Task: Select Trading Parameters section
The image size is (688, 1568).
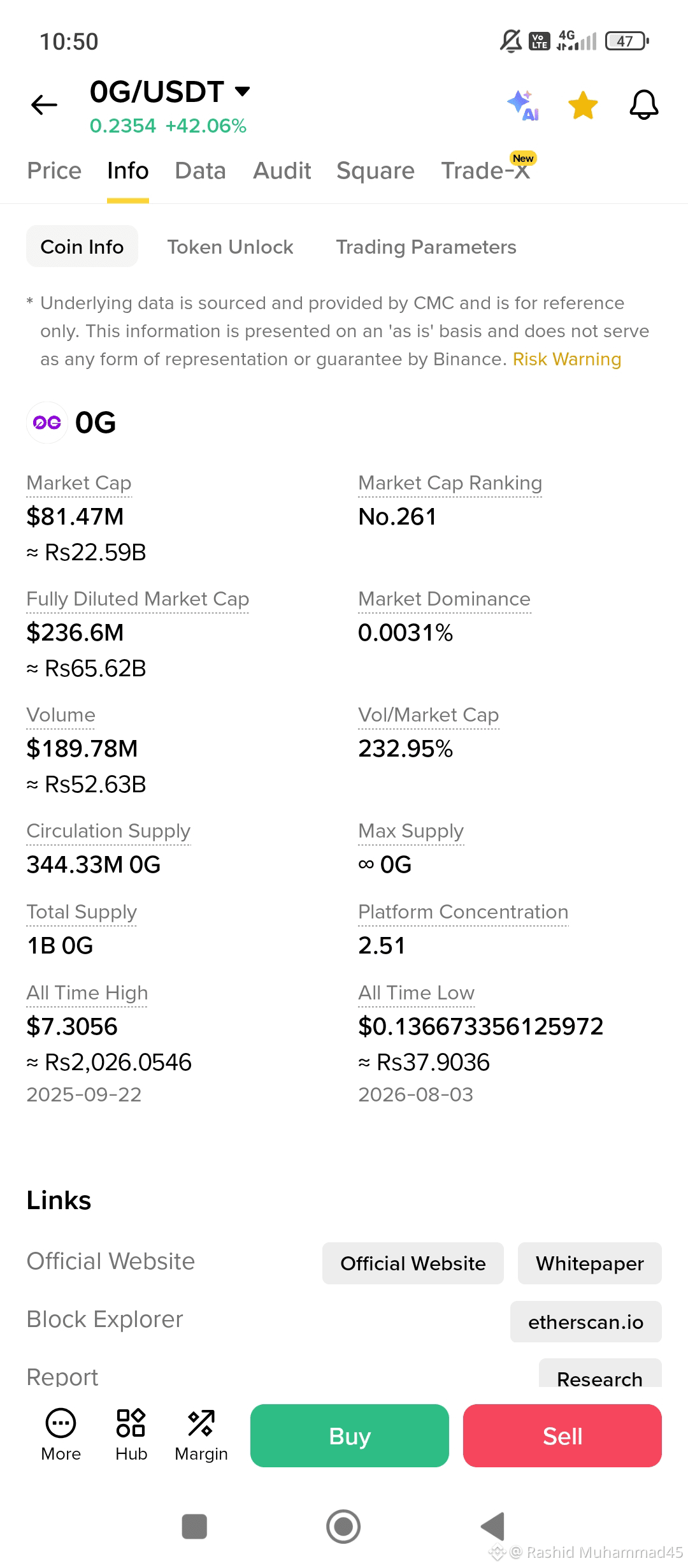Action: 426,247
